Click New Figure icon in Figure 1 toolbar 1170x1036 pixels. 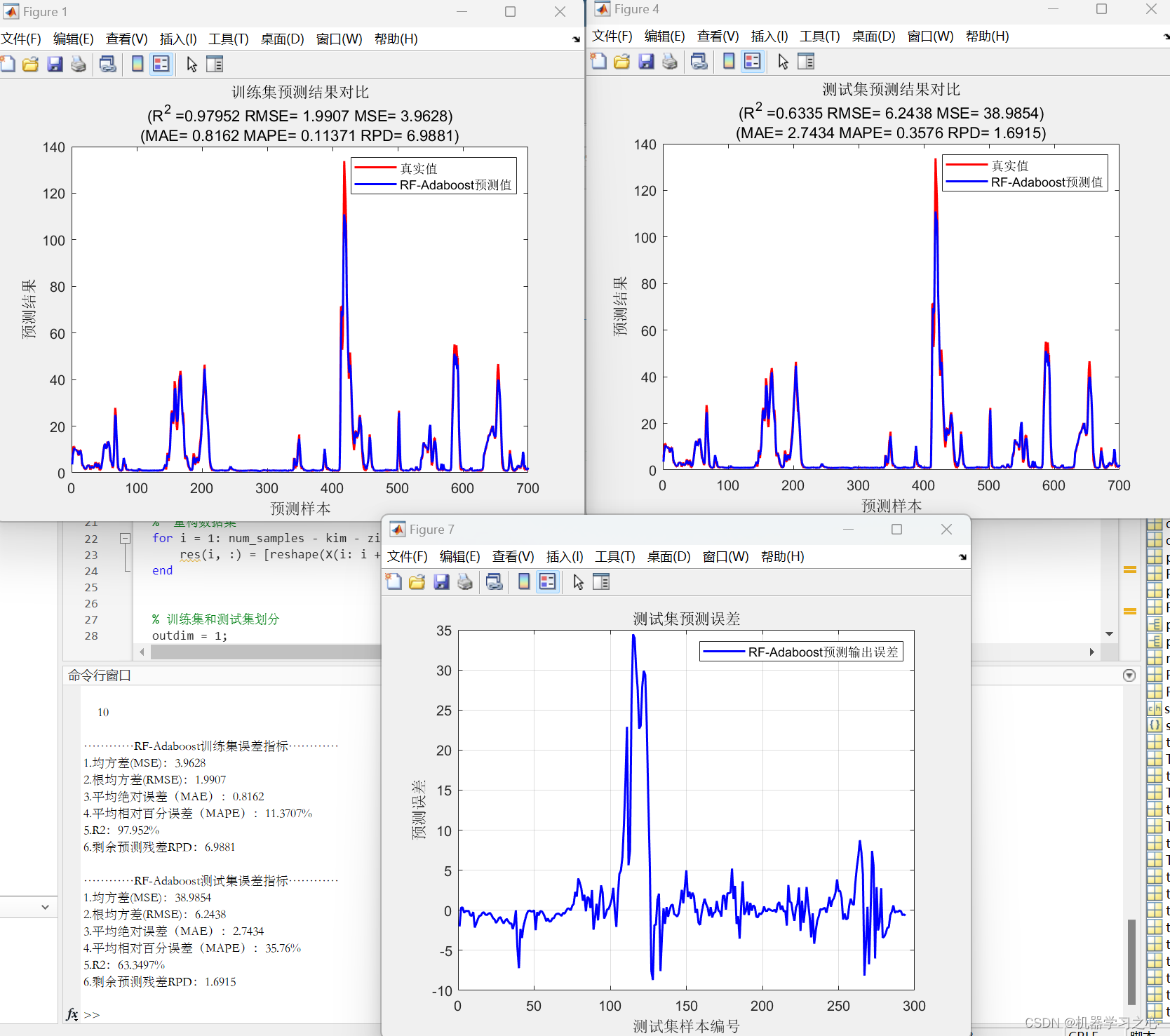(8, 65)
